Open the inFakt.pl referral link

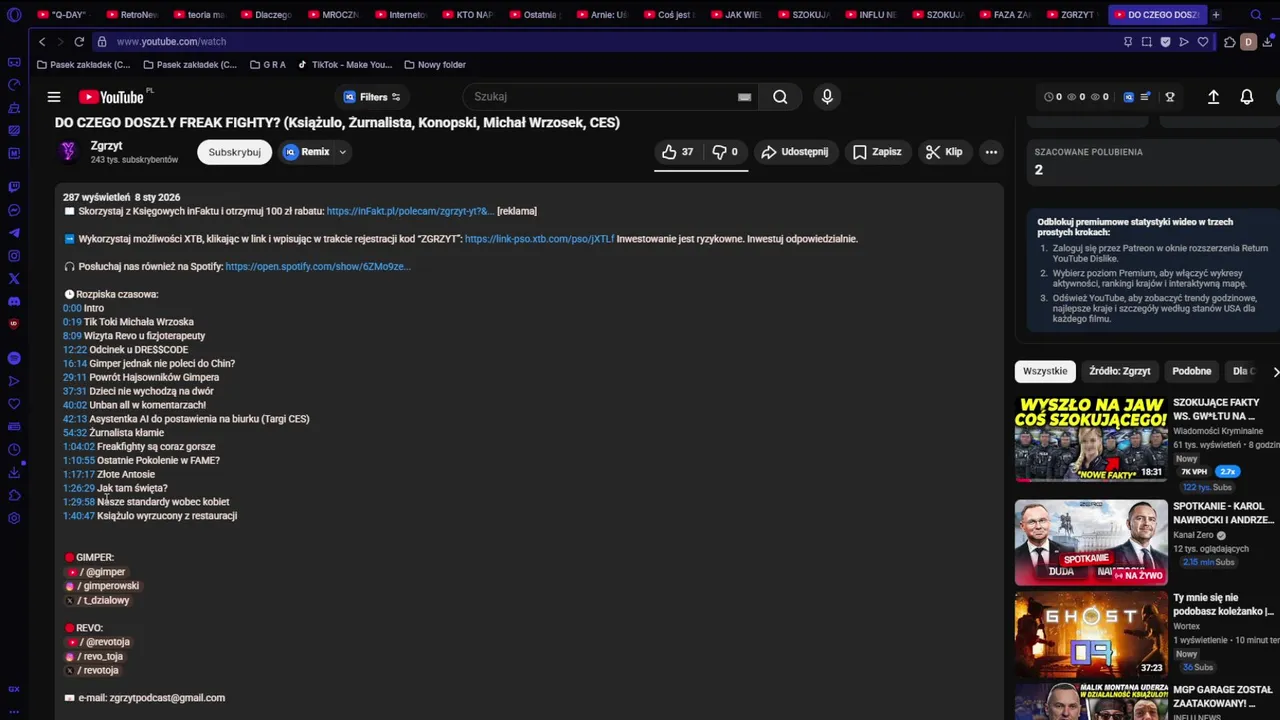coord(410,211)
